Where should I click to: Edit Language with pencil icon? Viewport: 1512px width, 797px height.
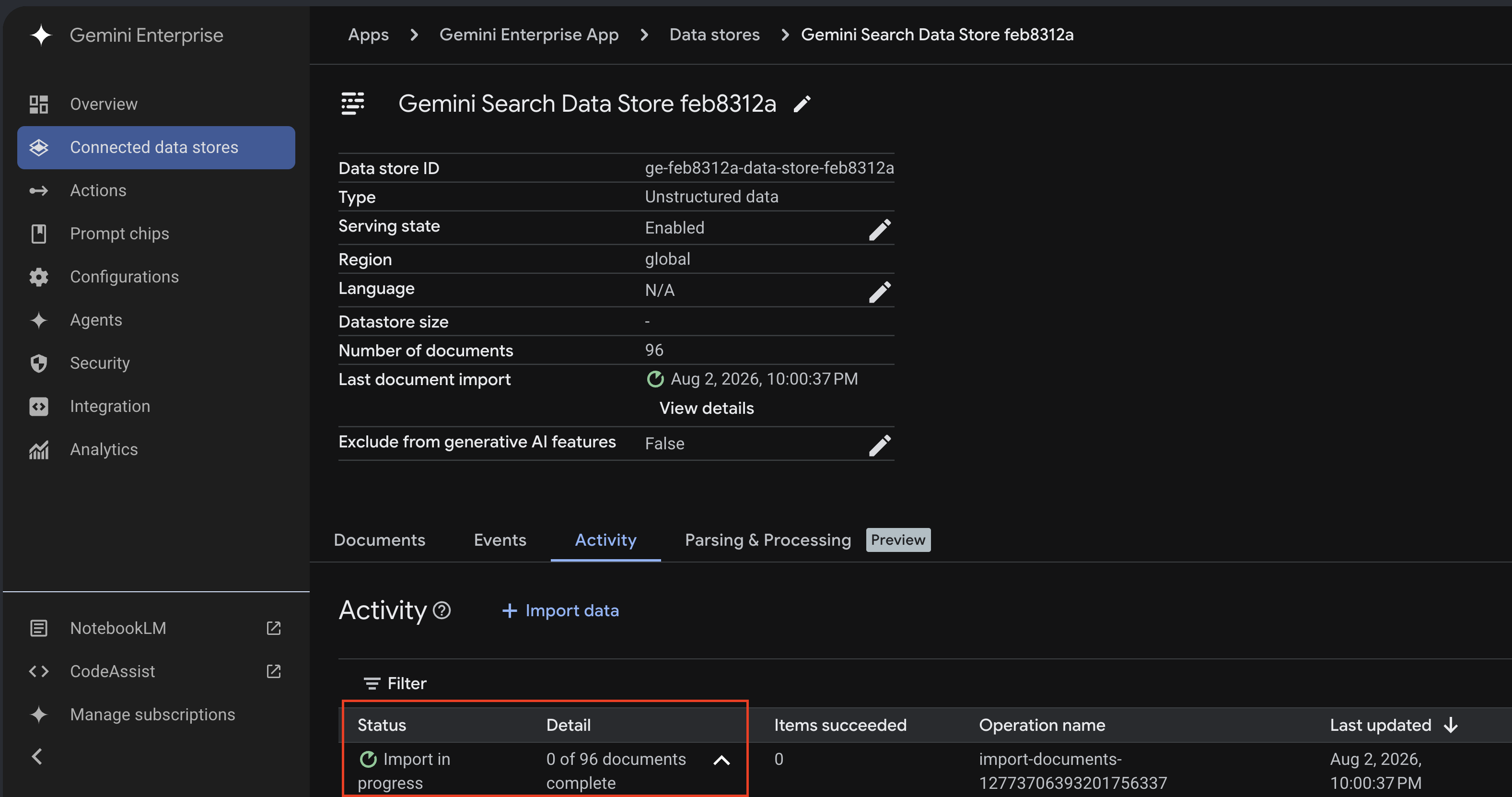(x=880, y=291)
